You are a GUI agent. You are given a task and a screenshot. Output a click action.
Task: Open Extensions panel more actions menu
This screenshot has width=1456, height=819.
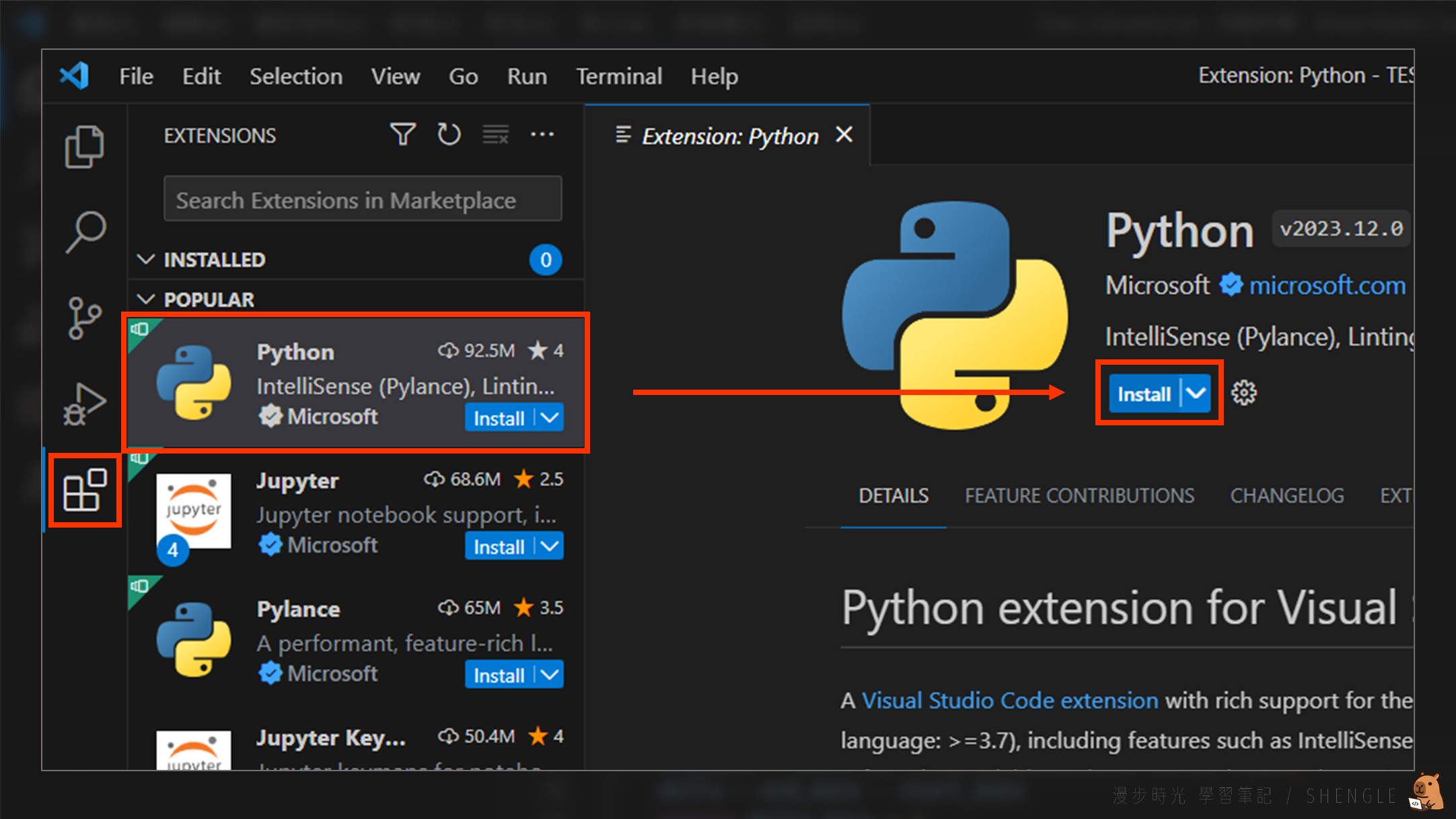click(x=542, y=135)
